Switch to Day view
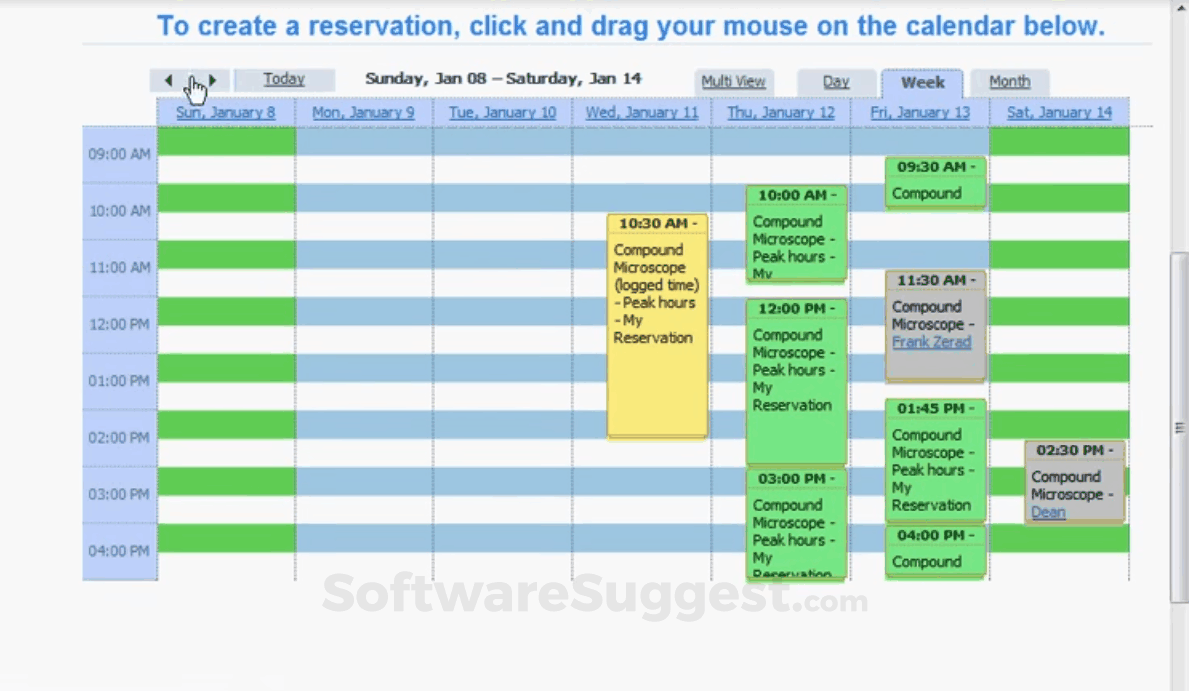The image size is (1189, 691). click(837, 82)
